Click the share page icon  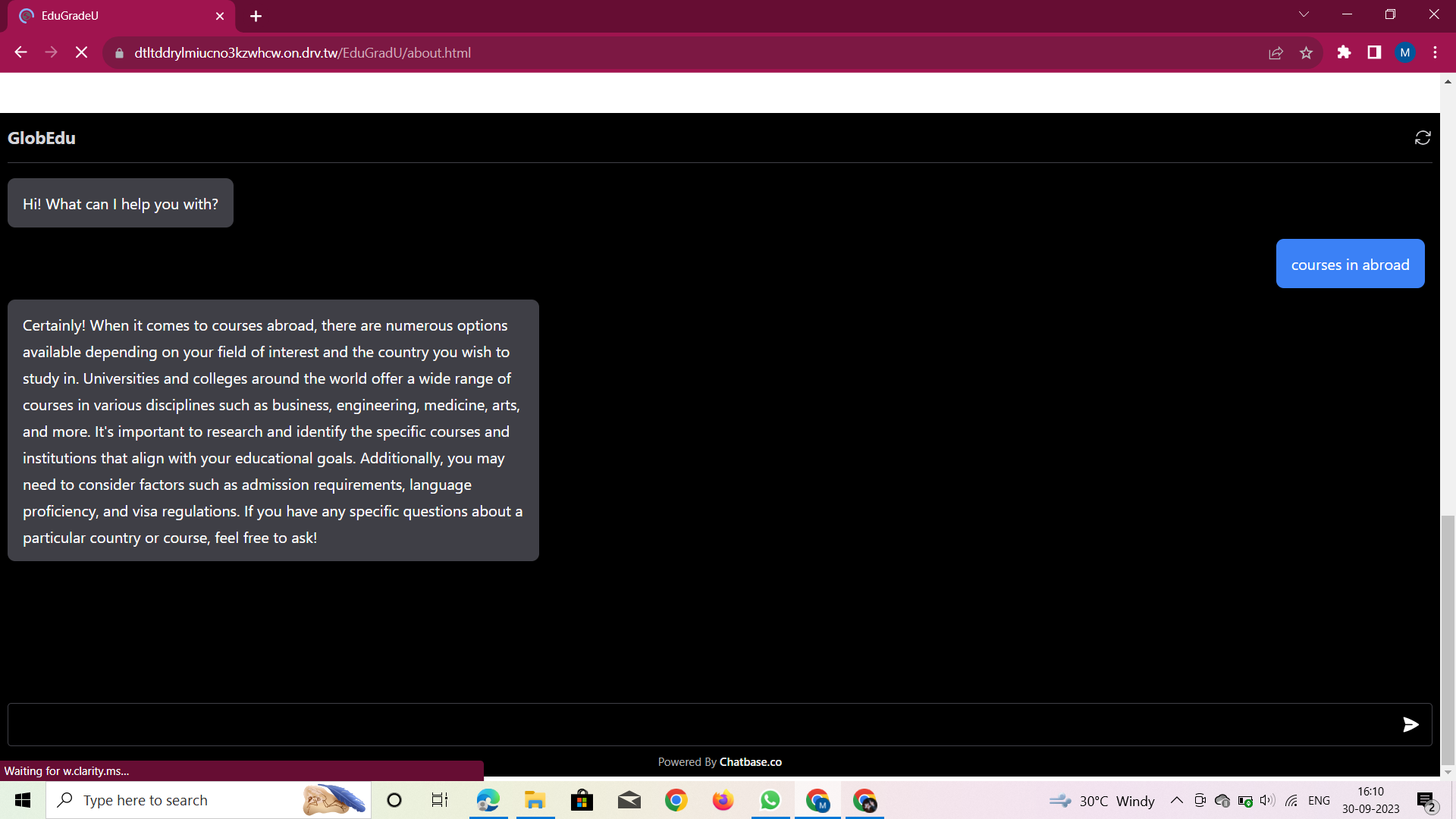click(x=1276, y=53)
